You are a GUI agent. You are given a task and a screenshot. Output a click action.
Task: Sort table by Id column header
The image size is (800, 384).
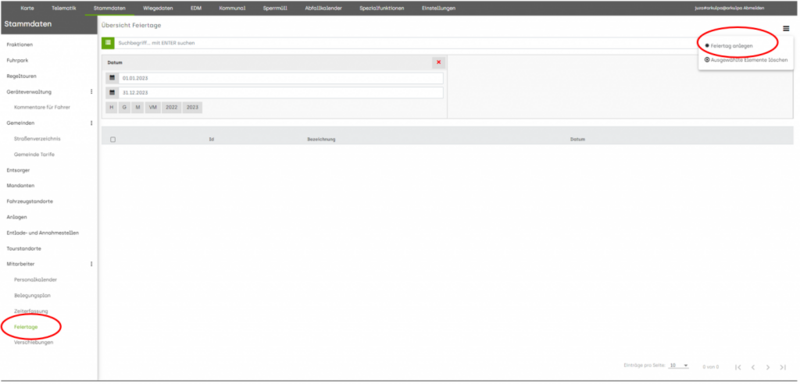click(211, 139)
